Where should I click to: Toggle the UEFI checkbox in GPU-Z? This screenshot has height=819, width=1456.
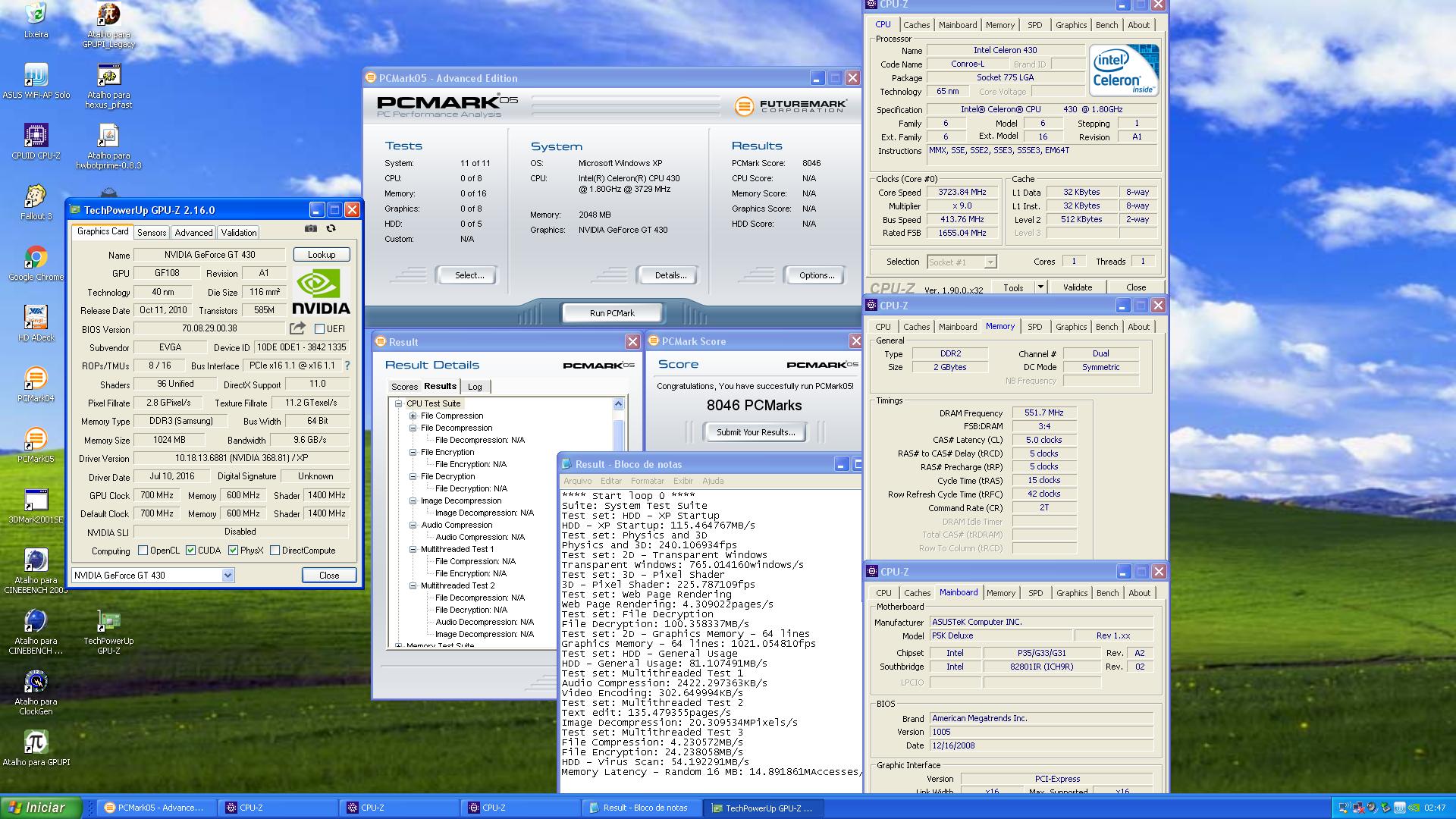319,329
